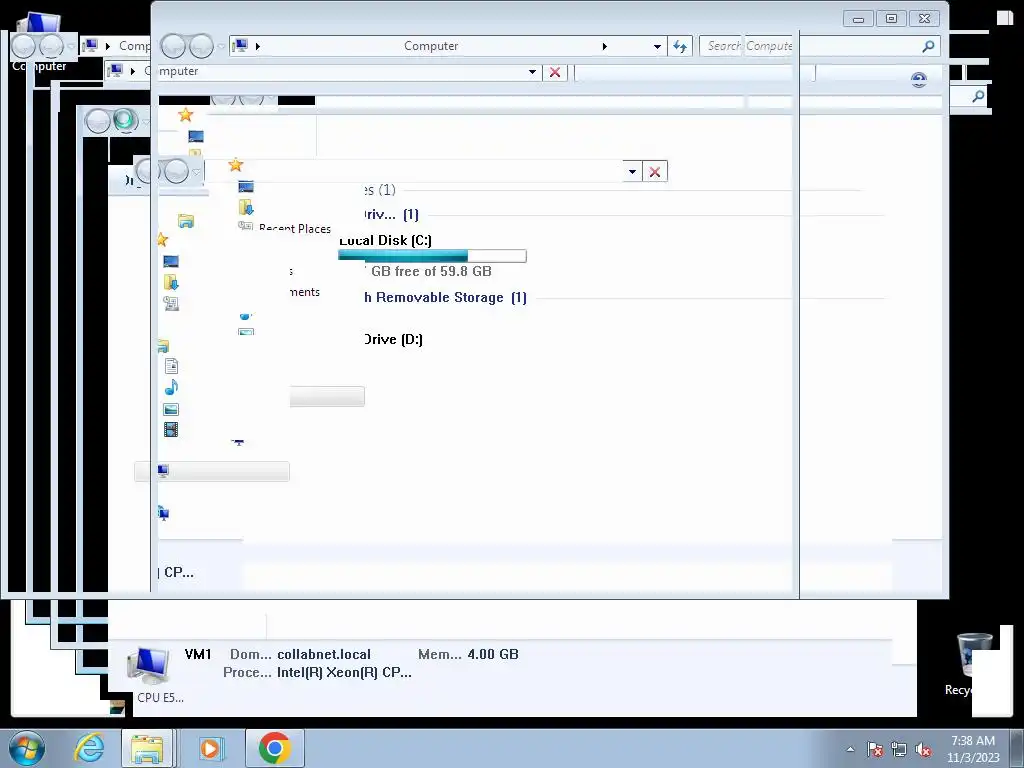The height and width of the screenshot is (768, 1024).
Task: Click the VM1 computer name label
Action: click(x=198, y=654)
